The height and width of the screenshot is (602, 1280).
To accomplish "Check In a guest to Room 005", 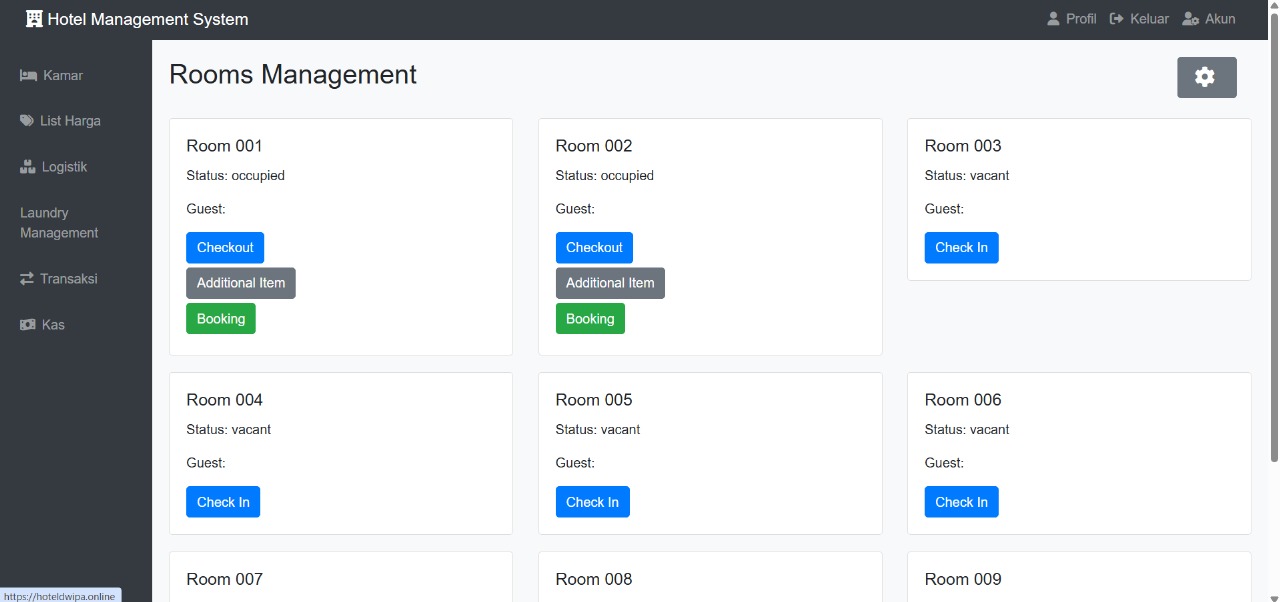I will tap(592, 501).
